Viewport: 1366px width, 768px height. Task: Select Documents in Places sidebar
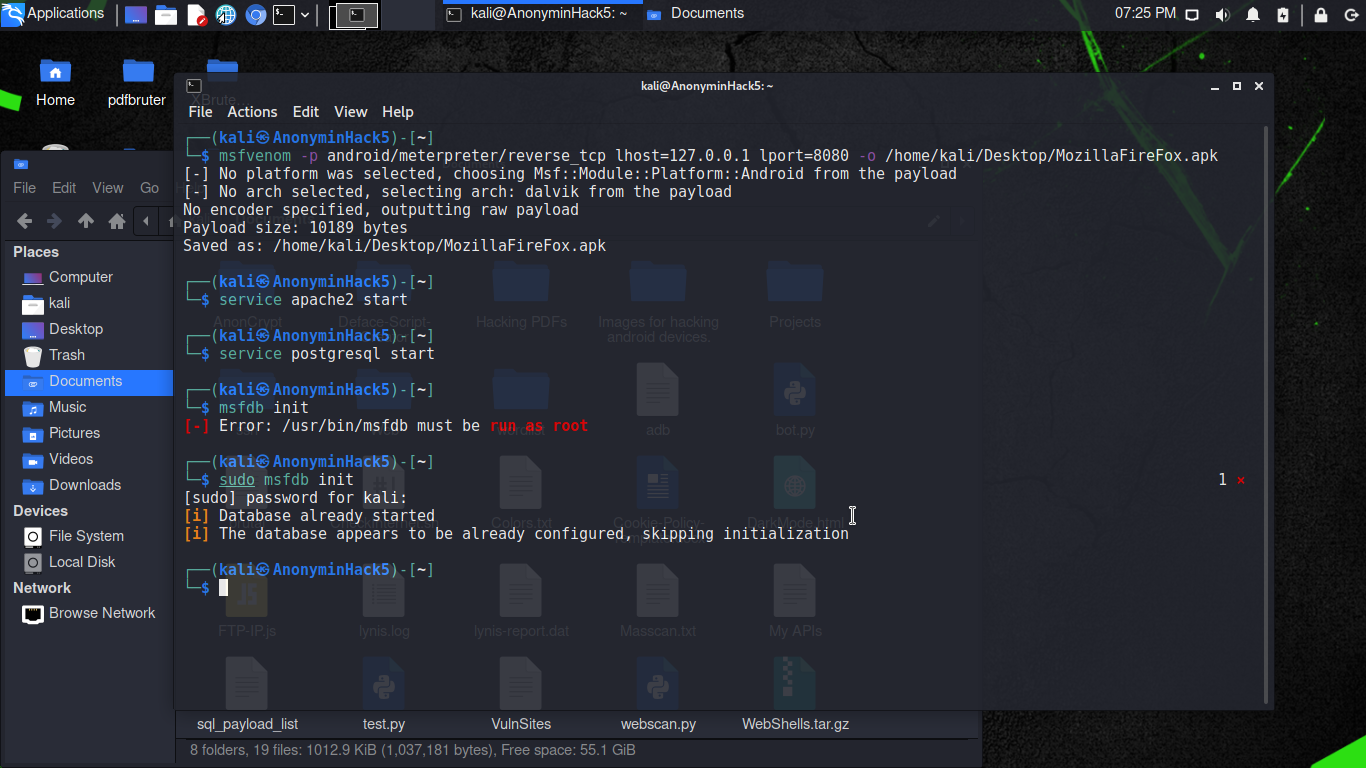(89, 381)
